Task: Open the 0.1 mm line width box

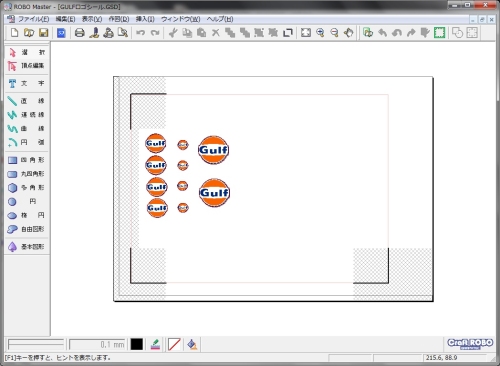Action: (97, 344)
